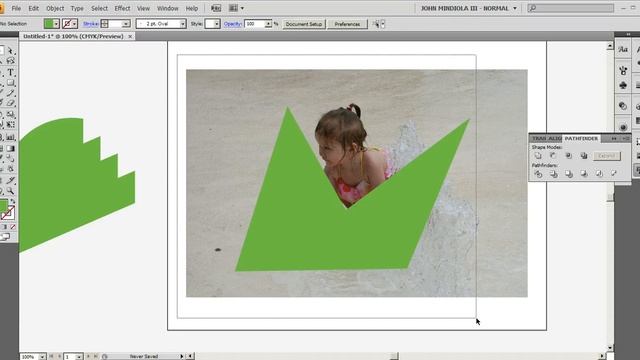The height and width of the screenshot is (360, 640).
Task: Open the Brushes panel icon in dock
Action: tap(623, 70)
